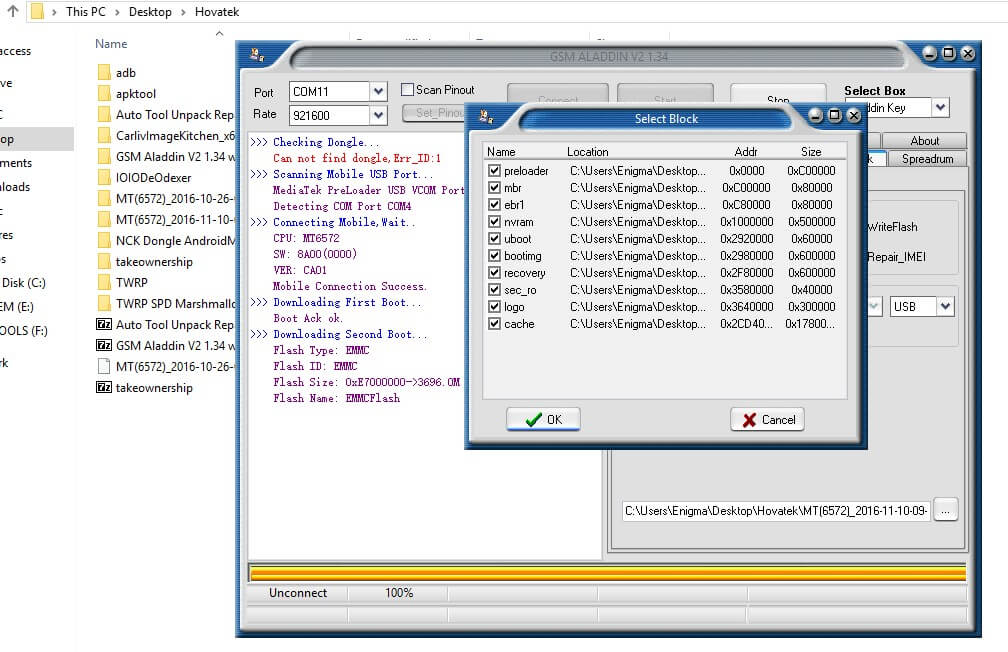
Task: Enable the Scan Pinout checkbox
Action: [x=408, y=89]
